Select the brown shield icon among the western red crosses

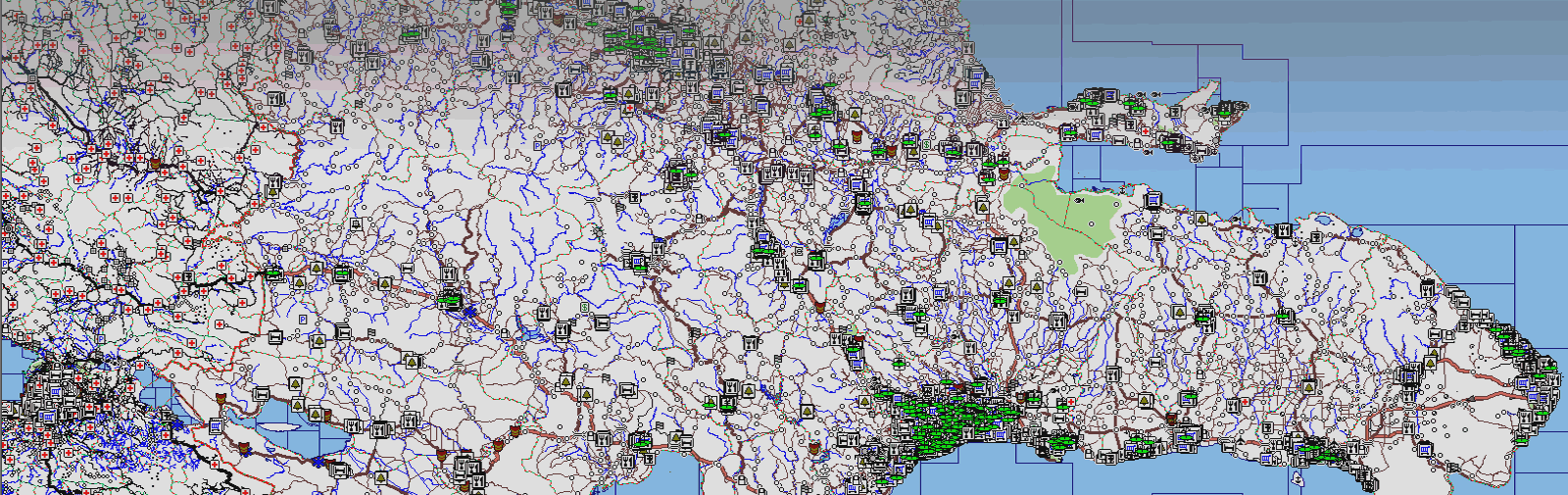(155, 162)
